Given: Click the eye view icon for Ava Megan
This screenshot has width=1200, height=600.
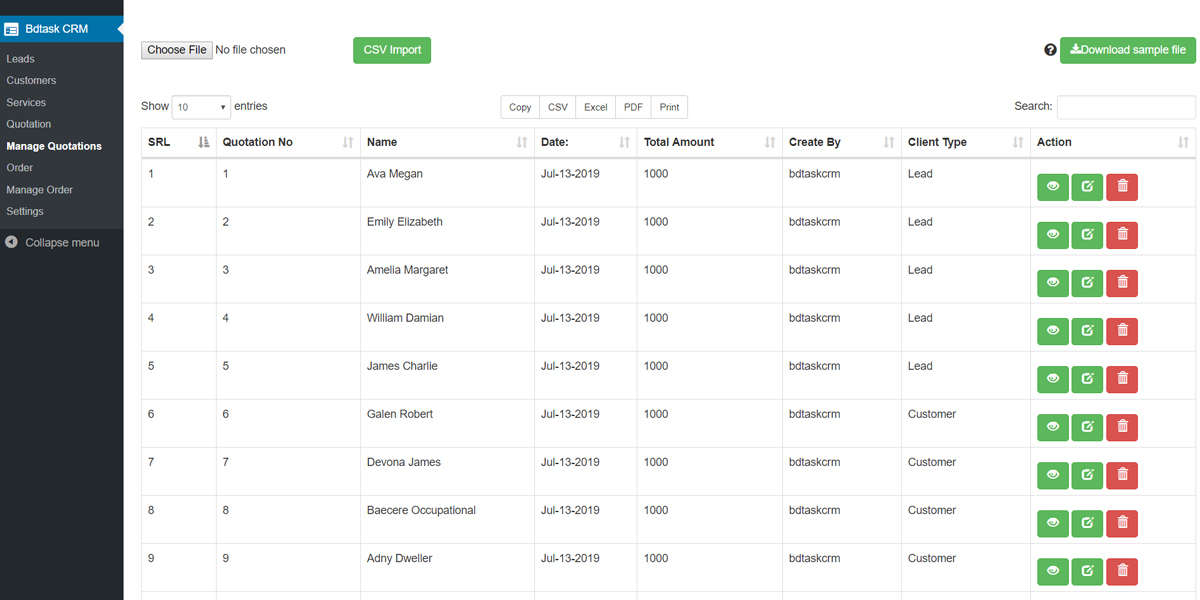Looking at the screenshot, I should [1053, 187].
